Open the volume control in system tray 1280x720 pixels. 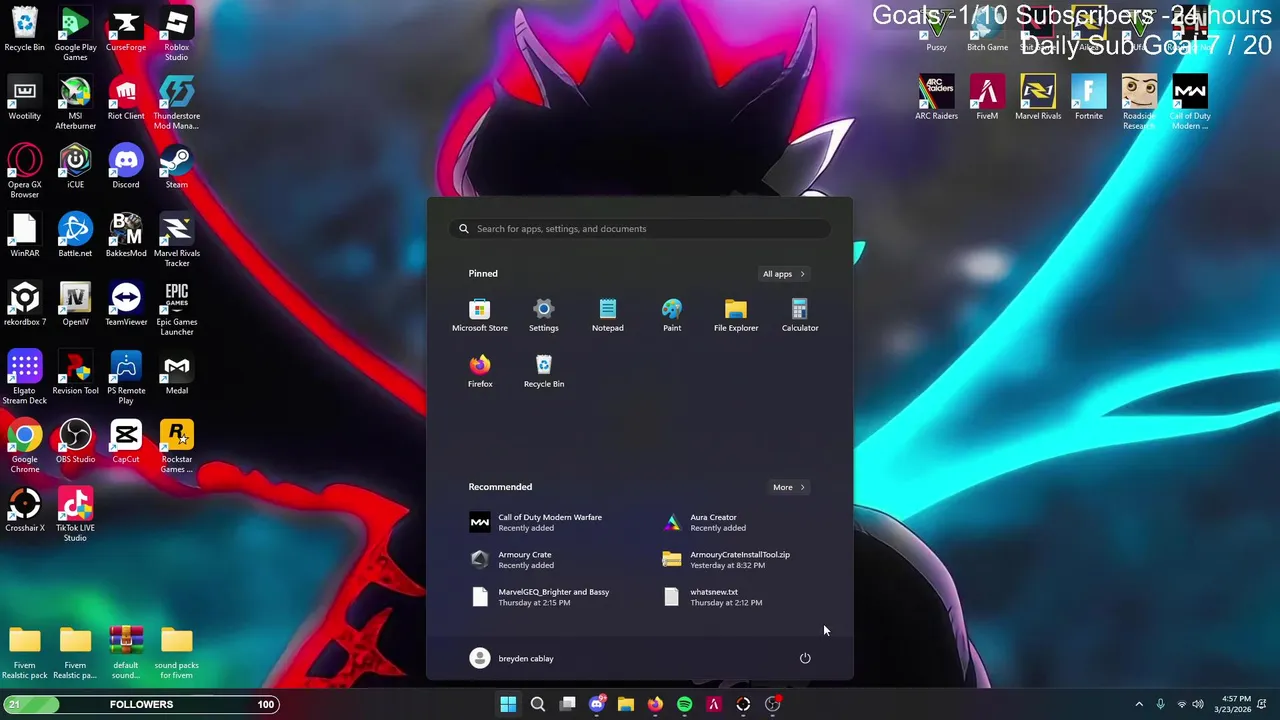pyautogui.click(x=1198, y=704)
